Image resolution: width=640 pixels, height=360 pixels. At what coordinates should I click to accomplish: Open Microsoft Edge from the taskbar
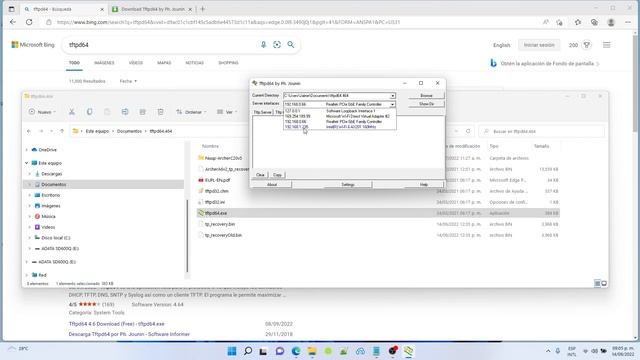(x=296, y=351)
